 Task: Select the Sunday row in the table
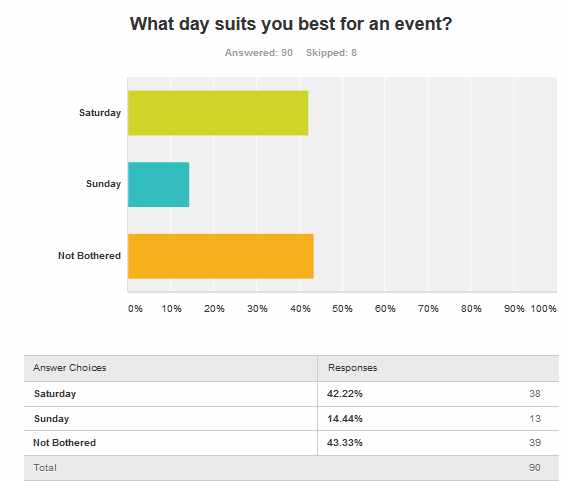pyautogui.click(x=292, y=419)
